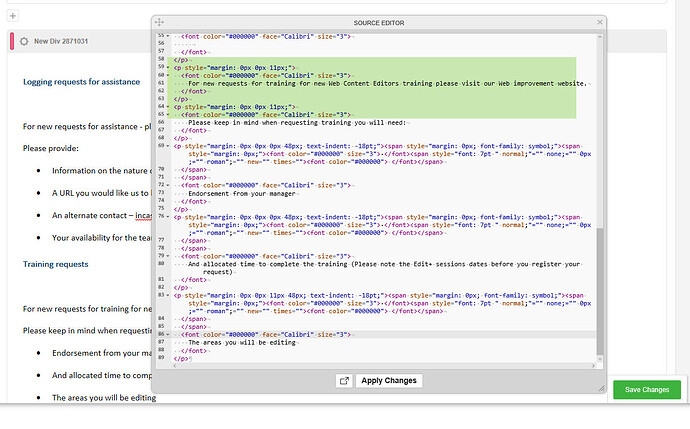
Task: Collapse code fold arrow at line 60
Action: click(x=168, y=75)
